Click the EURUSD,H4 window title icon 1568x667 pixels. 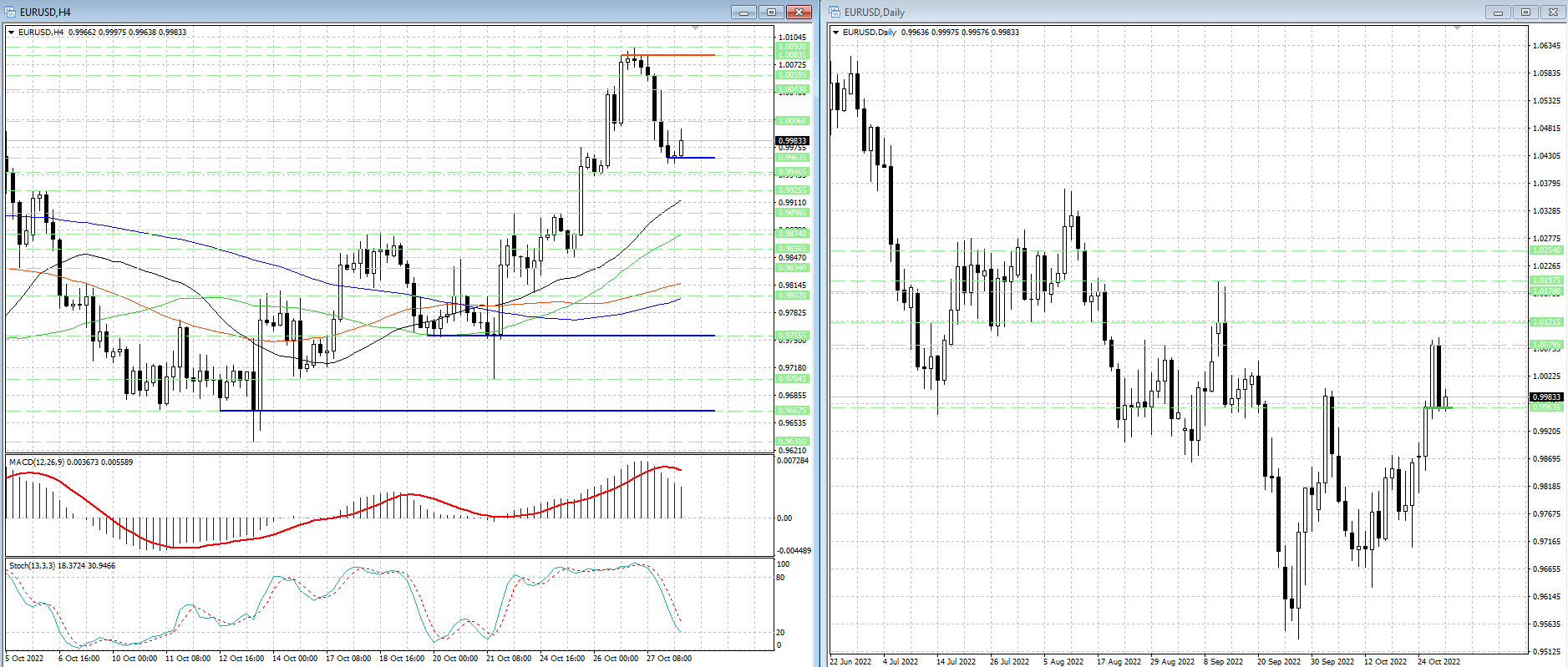10,12
